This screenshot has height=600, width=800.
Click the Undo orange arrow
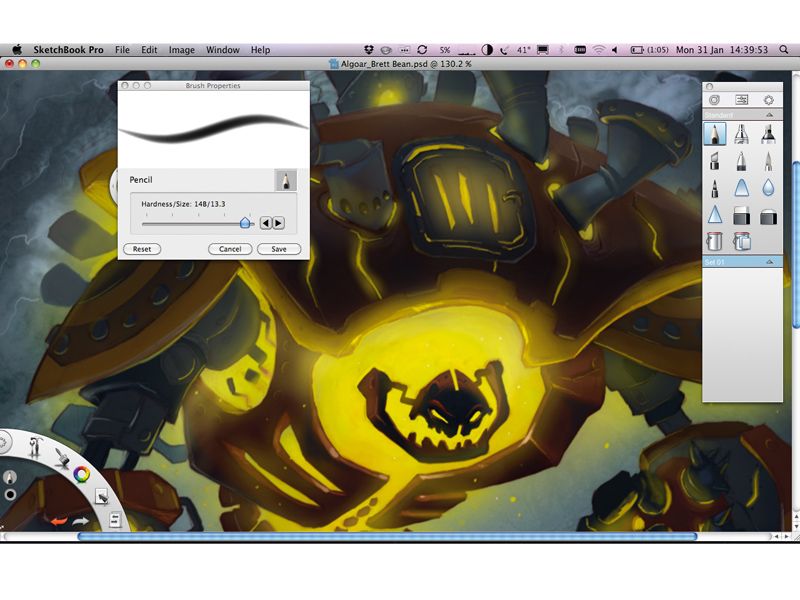click(x=59, y=521)
